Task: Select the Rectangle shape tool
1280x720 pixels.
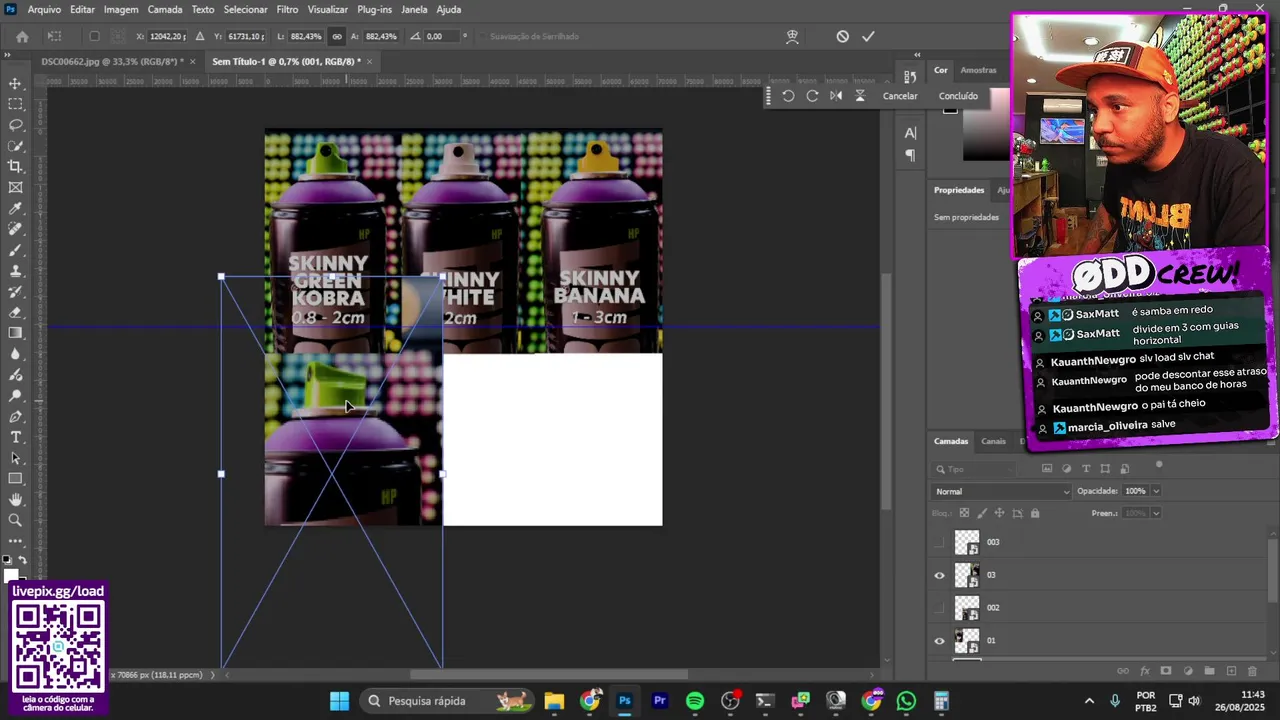Action: (15, 479)
